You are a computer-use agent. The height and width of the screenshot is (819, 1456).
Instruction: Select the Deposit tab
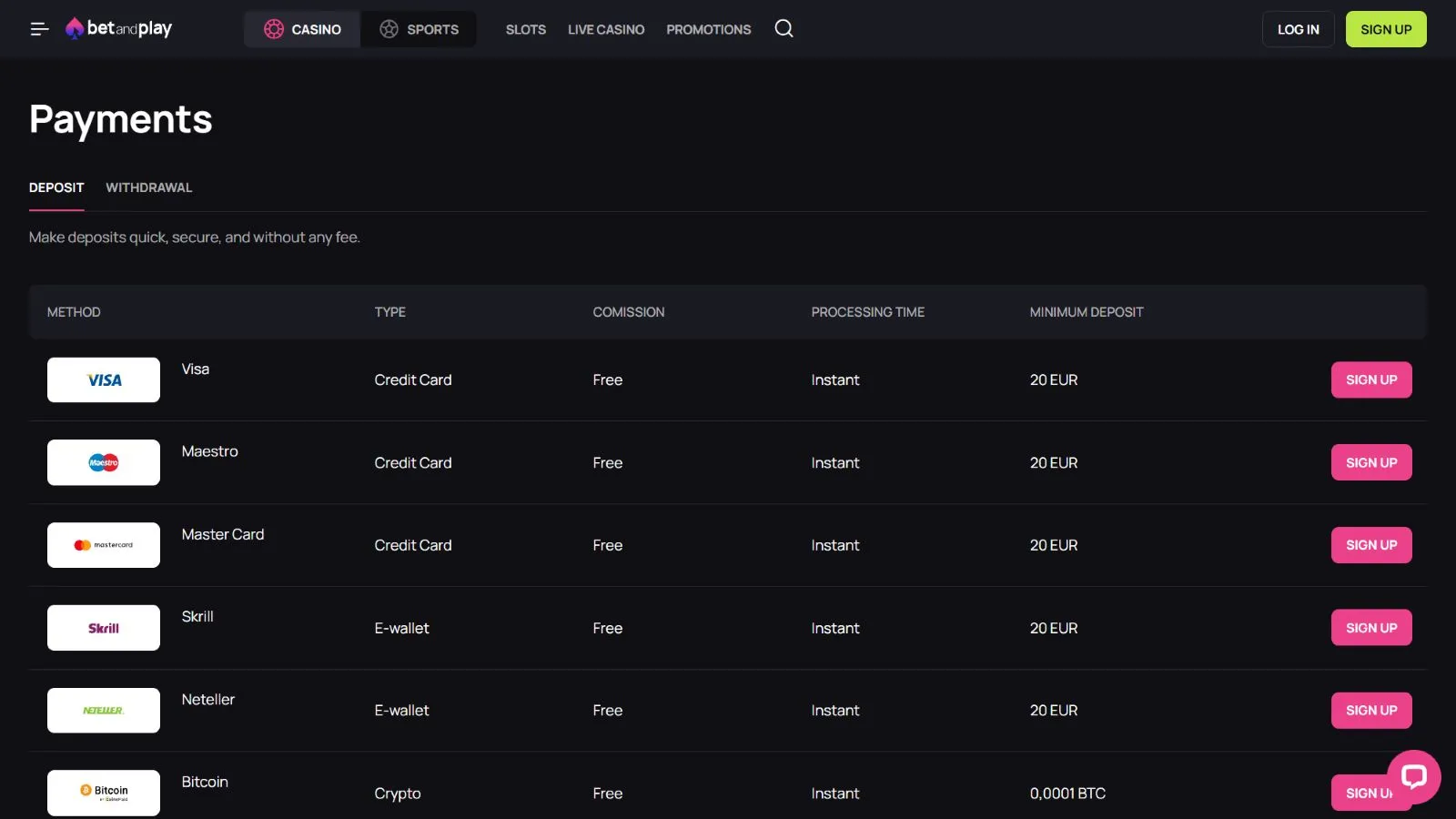[x=56, y=187]
